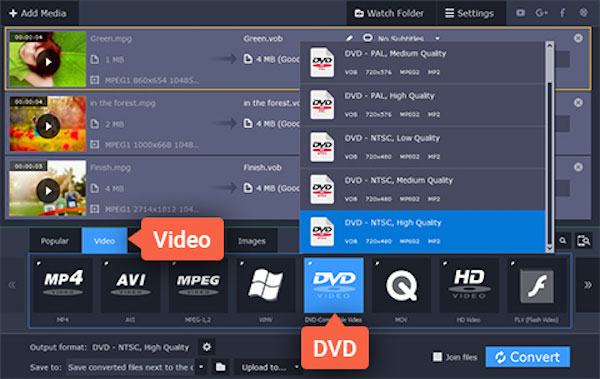Remove Green.mpg from the list
The image size is (600, 379).
point(578,38)
